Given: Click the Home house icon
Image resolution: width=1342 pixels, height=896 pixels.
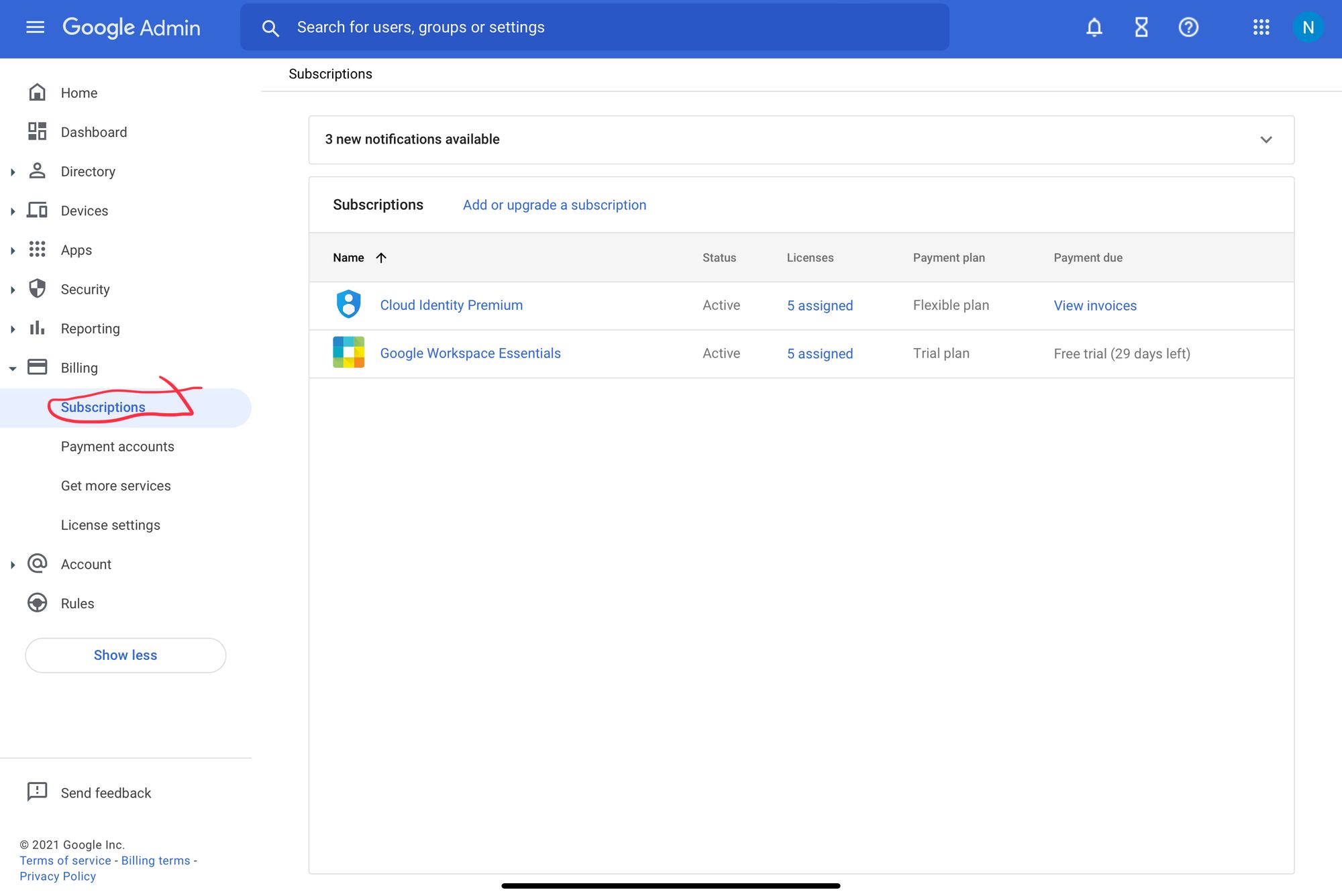Looking at the screenshot, I should (38, 93).
